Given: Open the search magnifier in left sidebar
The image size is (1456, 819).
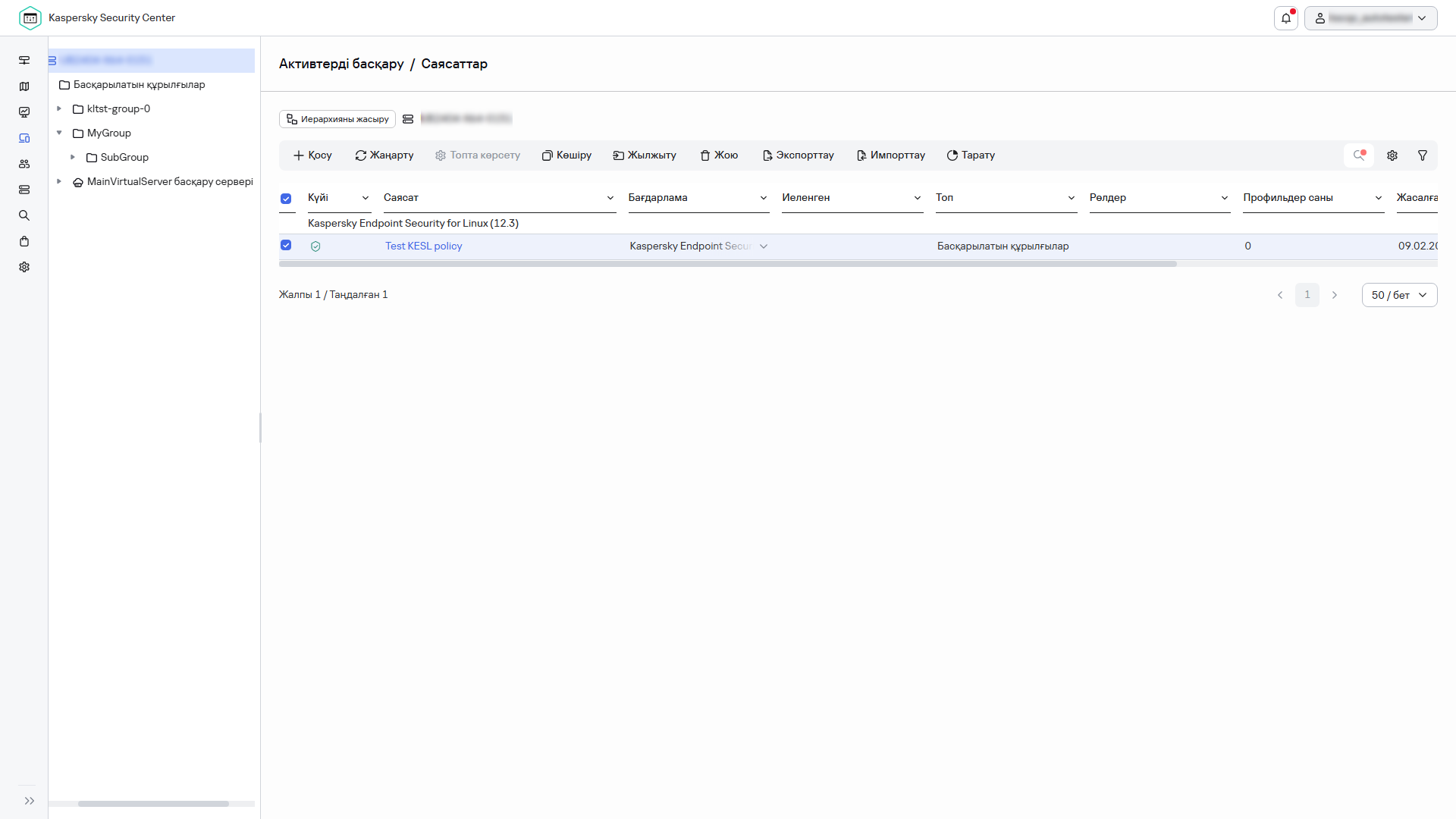Looking at the screenshot, I should (x=24, y=215).
